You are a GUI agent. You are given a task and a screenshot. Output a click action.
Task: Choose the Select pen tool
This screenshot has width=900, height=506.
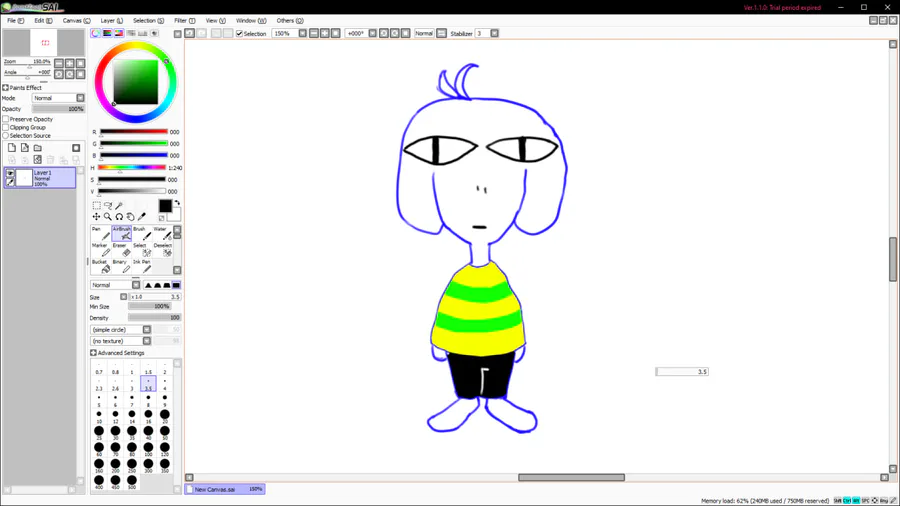click(x=142, y=250)
